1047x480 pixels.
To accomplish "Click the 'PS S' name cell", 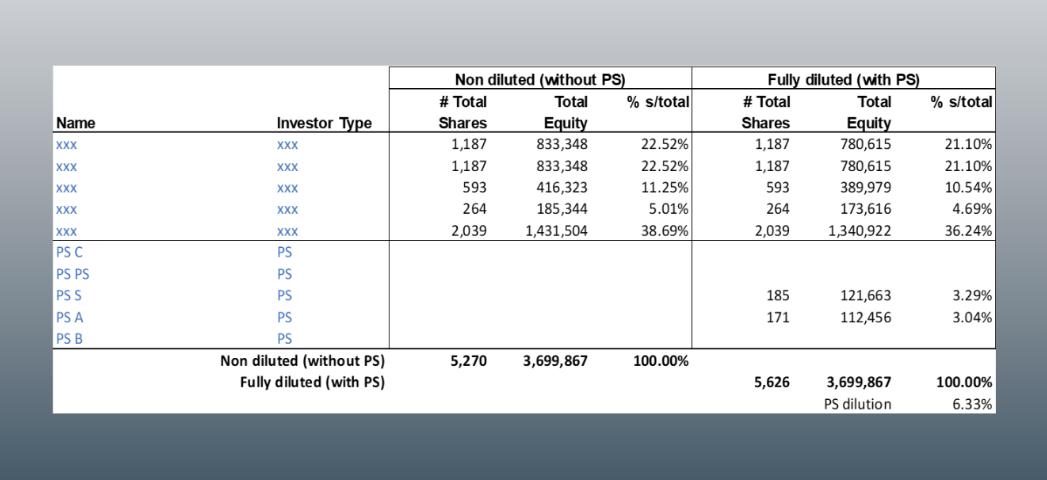I will pos(69,295).
